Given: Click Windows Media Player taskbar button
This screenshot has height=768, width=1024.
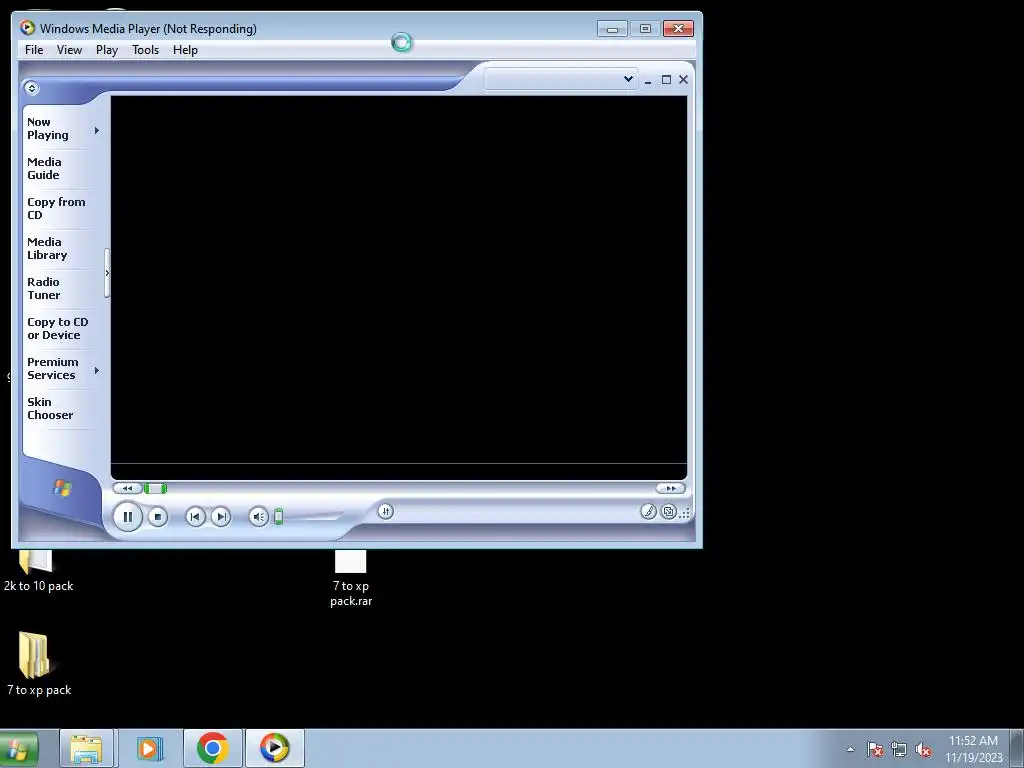Looking at the screenshot, I should click(x=274, y=748).
